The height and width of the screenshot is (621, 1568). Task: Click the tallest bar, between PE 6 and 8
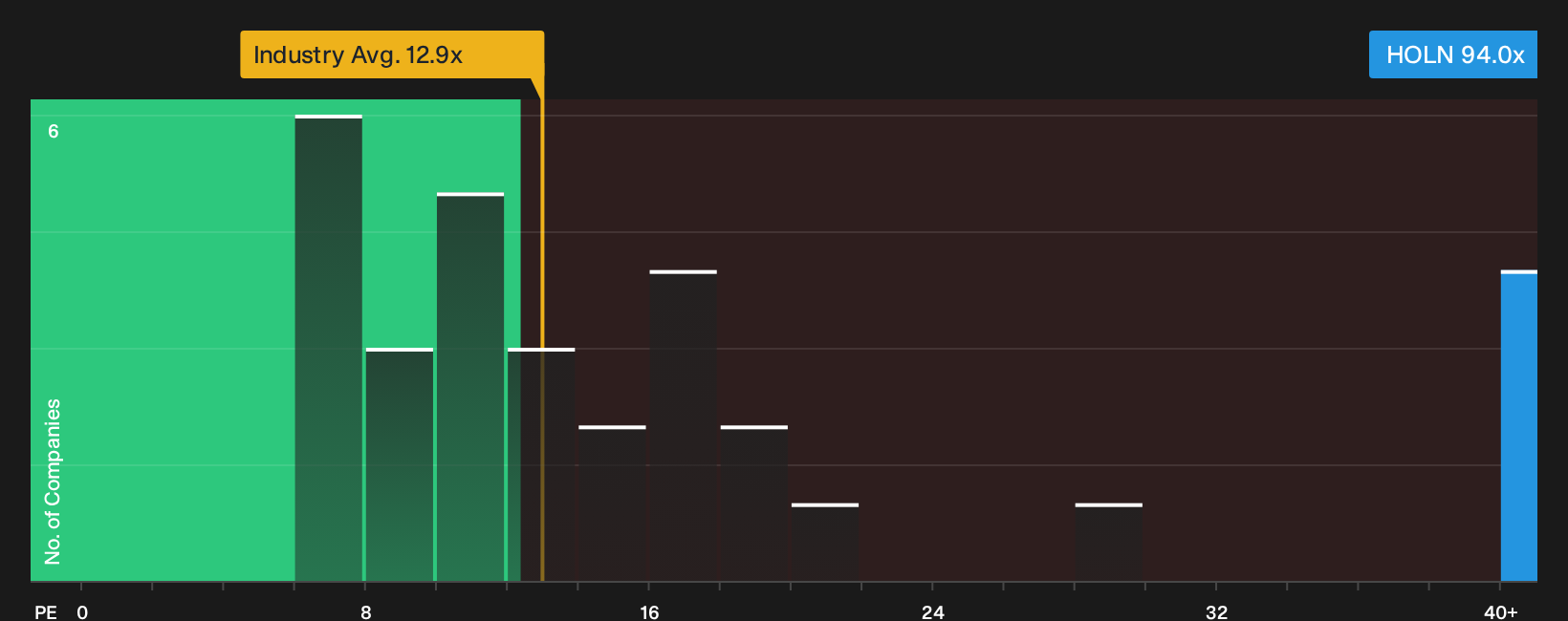point(329,348)
